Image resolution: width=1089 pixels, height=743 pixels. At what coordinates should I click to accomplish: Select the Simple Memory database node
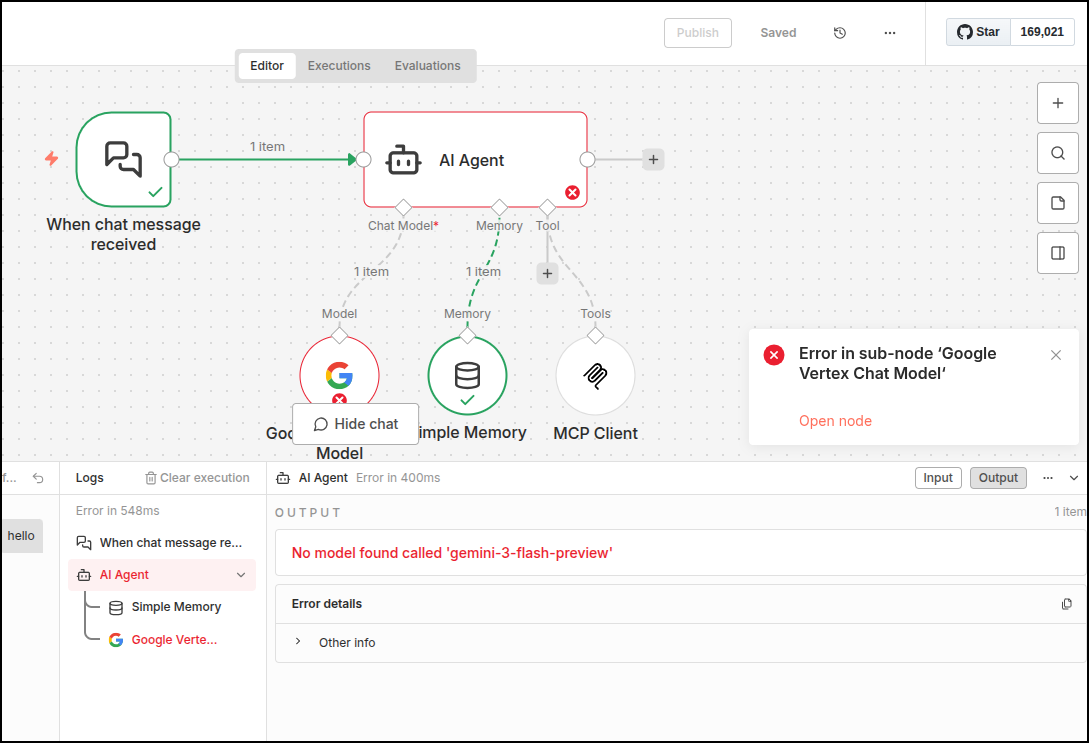point(467,375)
